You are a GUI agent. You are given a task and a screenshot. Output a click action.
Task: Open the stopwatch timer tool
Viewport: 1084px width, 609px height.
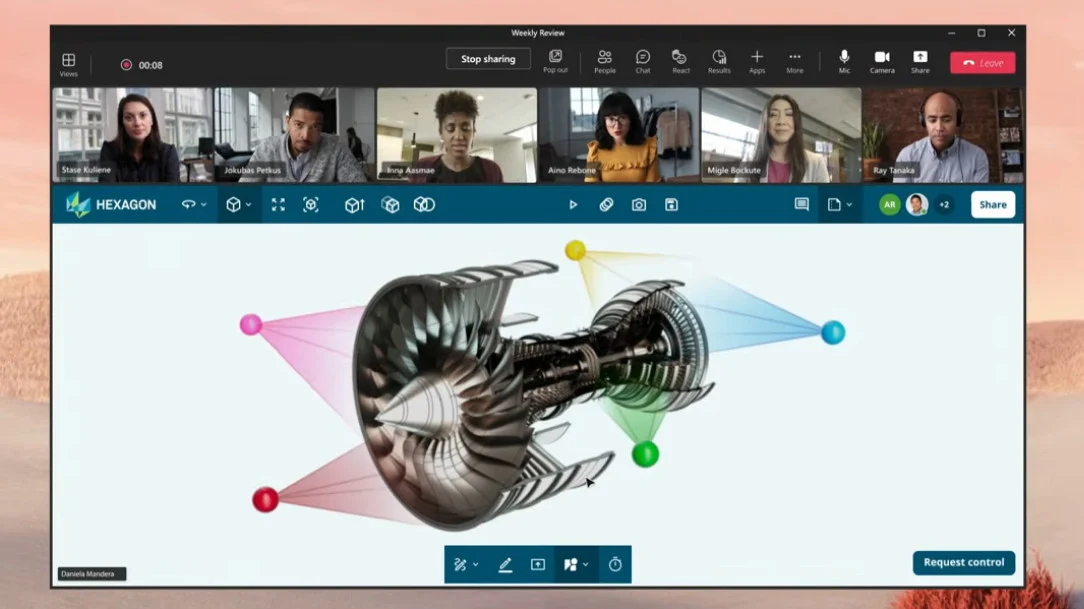[x=615, y=563]
